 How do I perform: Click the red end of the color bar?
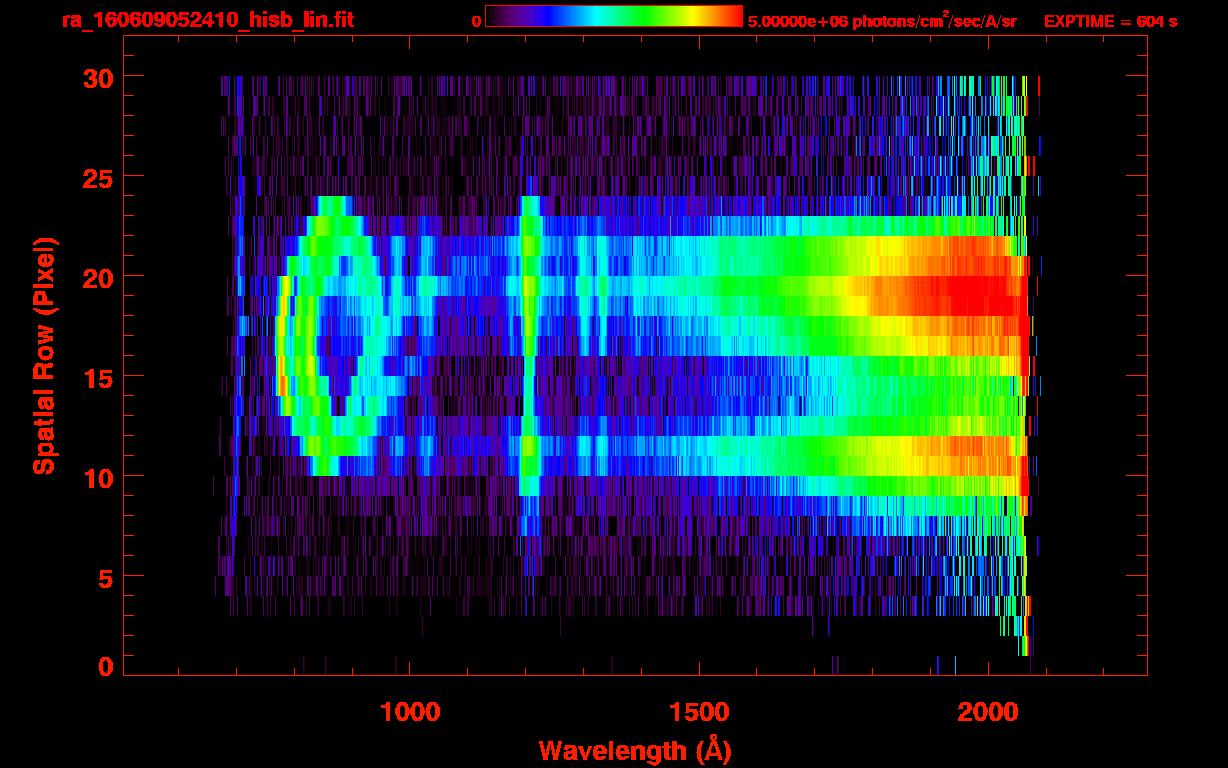730,17
